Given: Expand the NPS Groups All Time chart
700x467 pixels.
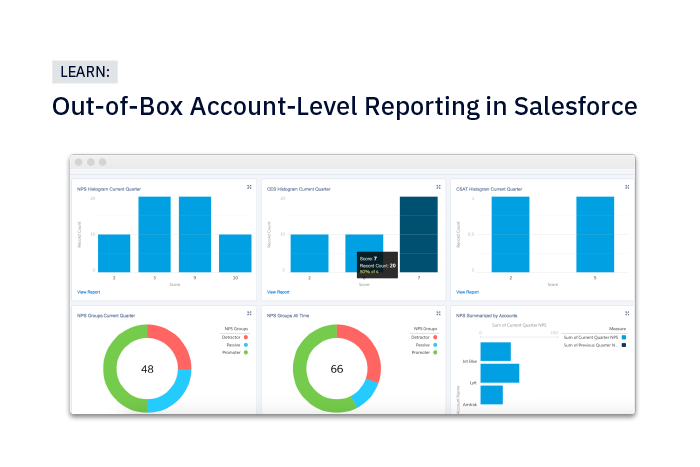Looking at the screenshot, I should (438, 314).
